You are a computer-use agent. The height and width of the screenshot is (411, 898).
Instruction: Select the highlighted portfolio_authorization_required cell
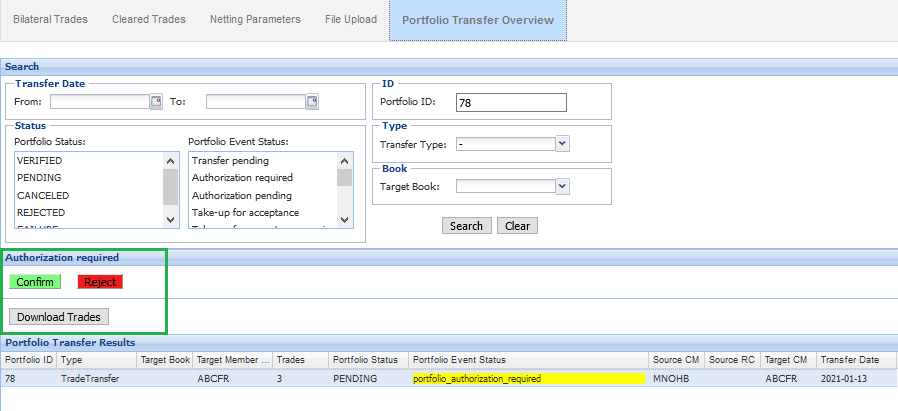528,379
